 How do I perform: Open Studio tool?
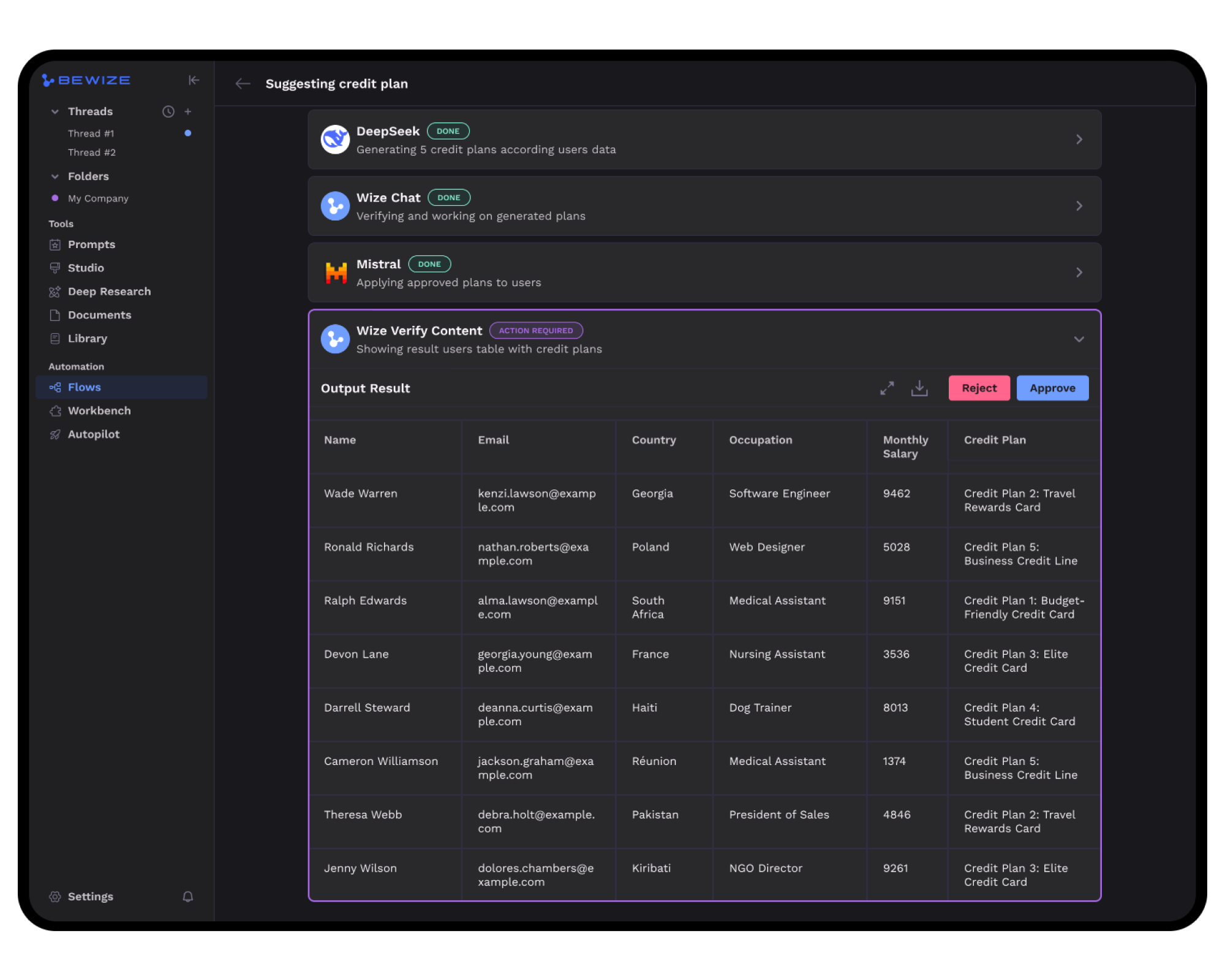(86, 268)
